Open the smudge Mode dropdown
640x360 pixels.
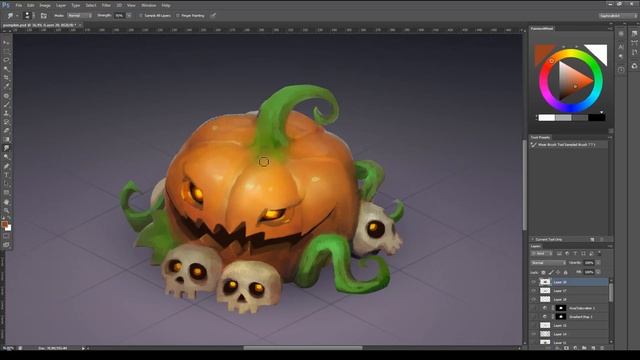[x=80, y=16]
